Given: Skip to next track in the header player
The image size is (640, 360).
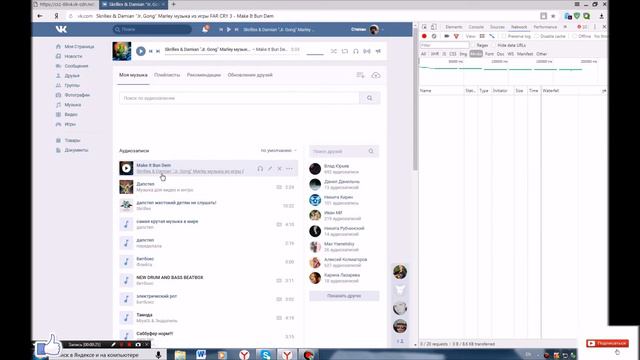Looking at the screenshot, I should pos(236,30).
